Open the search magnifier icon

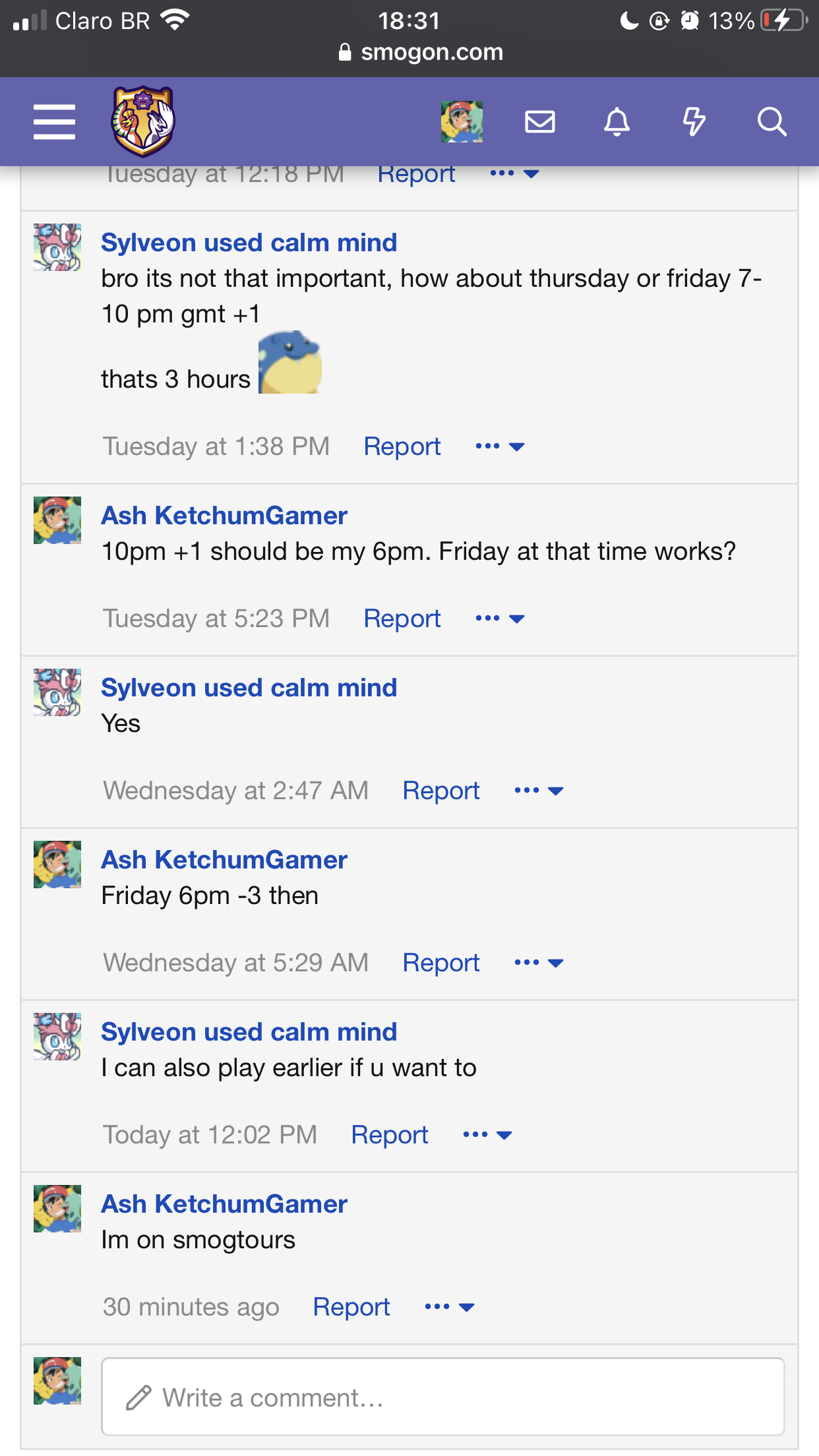772,122
